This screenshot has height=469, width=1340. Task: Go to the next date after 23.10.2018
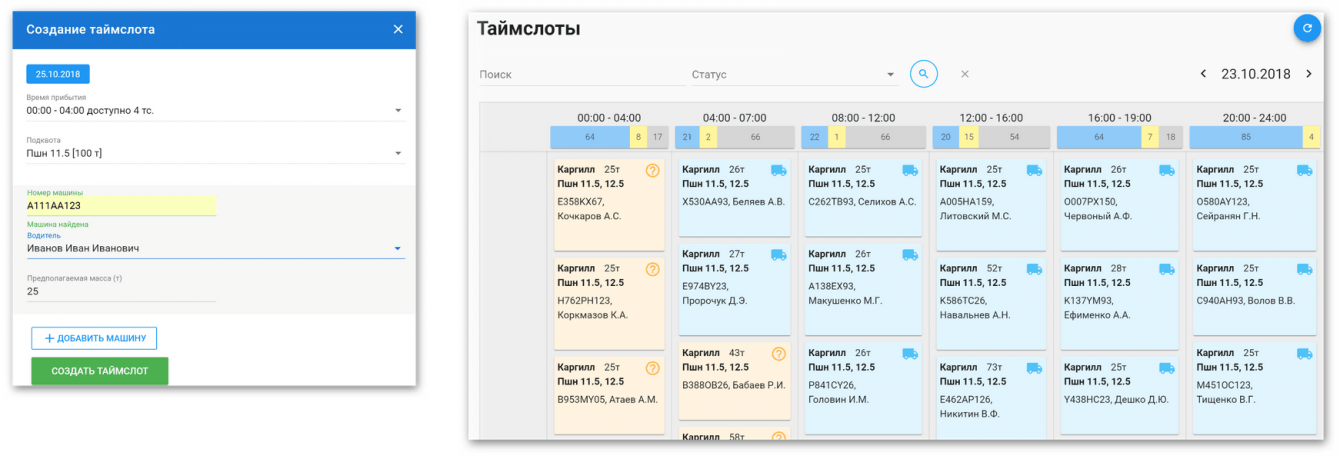coord(1308,74)
